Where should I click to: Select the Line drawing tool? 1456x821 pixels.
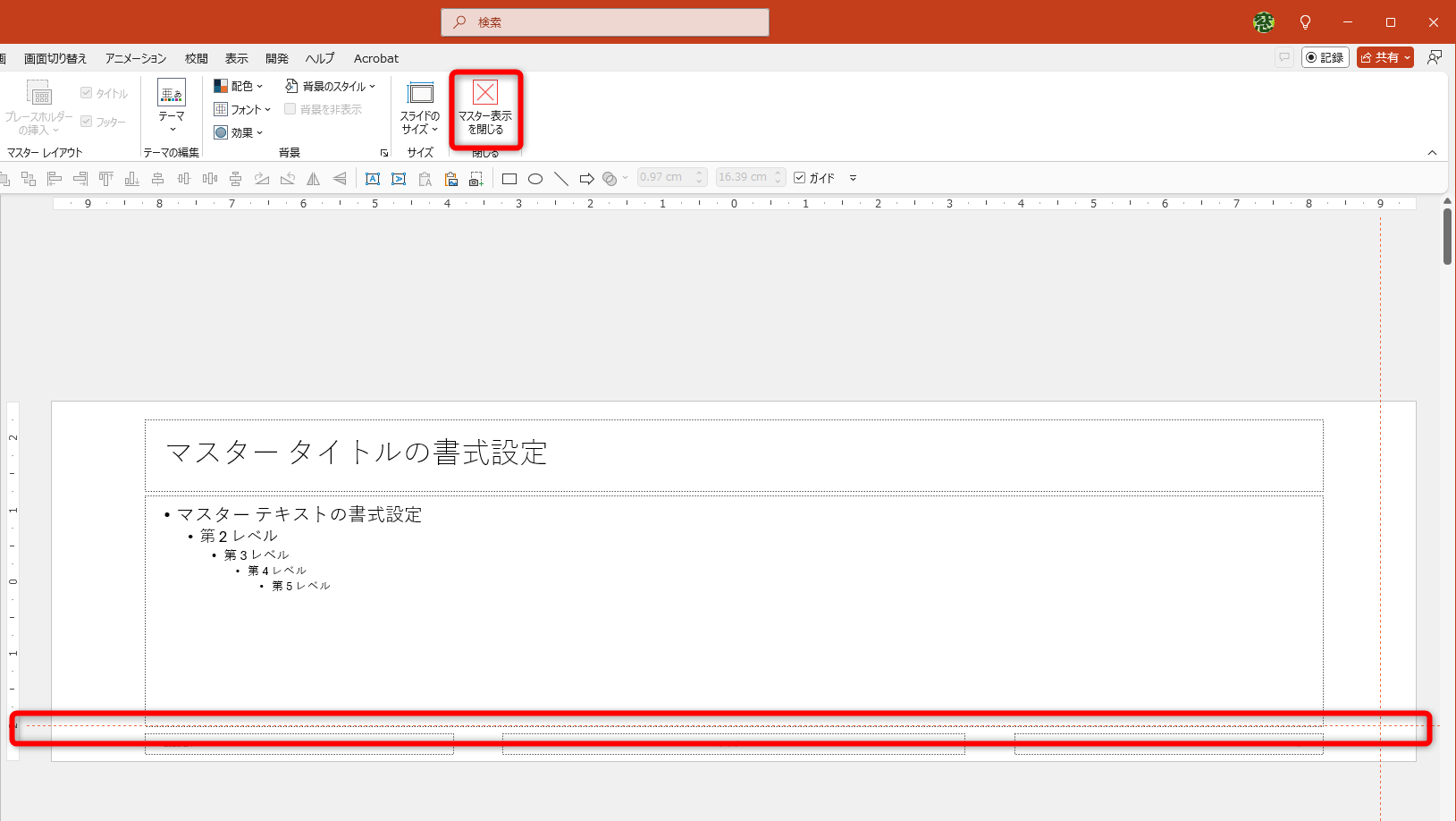tap(560, 179)
